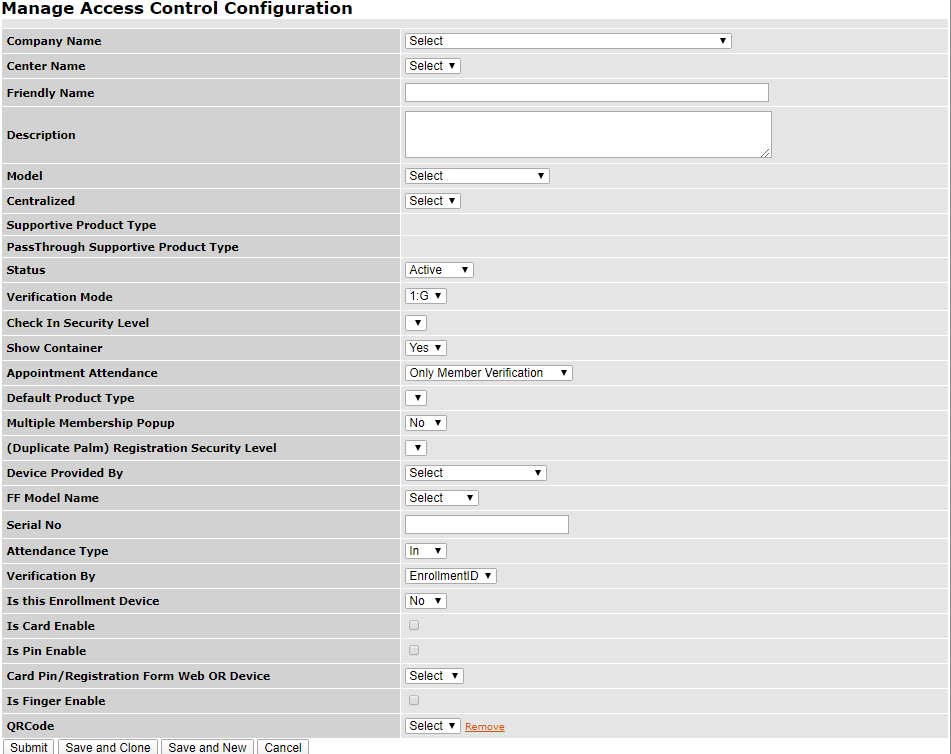This screenshot has width=951, height=754.
Task: Open the Company Name dropdown
Action: (568, 41)
